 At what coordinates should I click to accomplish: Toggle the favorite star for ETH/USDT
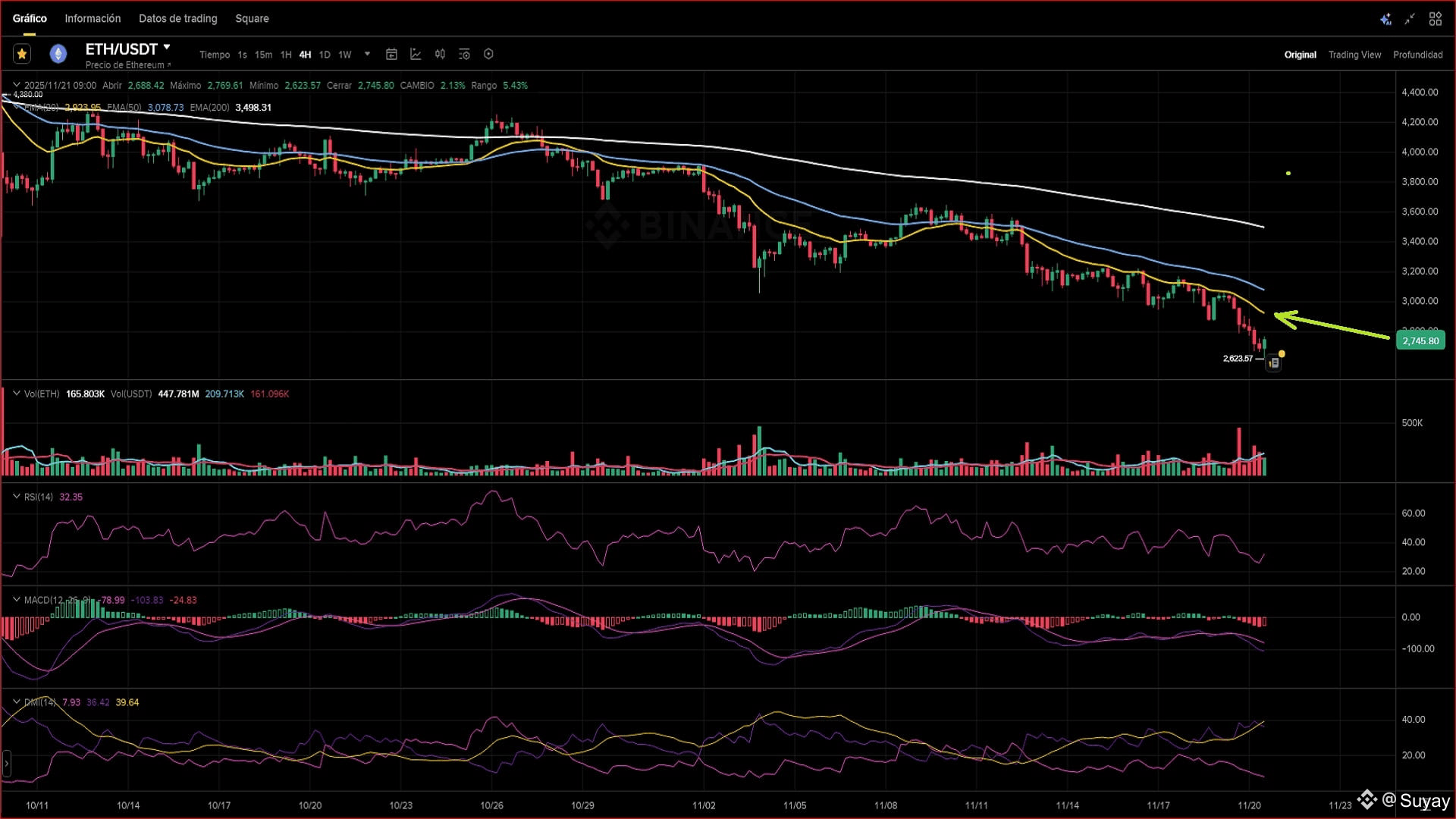coord(22,54)
